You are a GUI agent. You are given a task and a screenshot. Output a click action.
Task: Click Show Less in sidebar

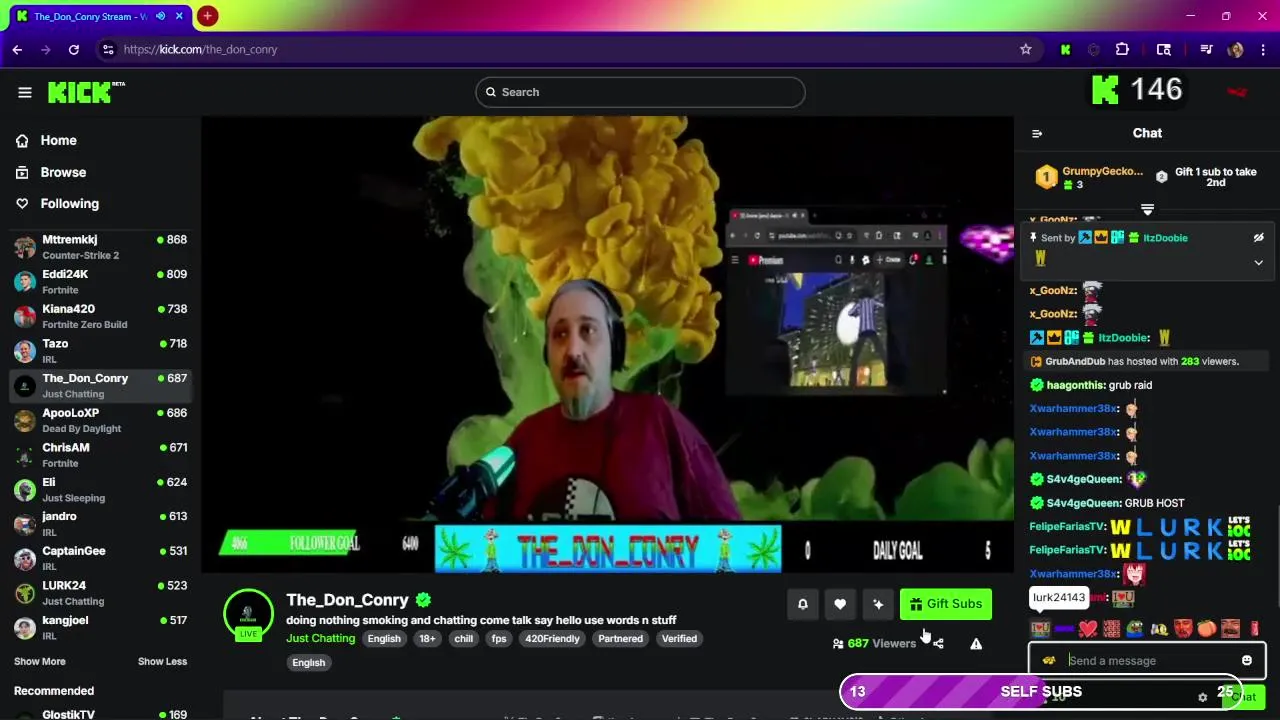(x=162, y=661)
